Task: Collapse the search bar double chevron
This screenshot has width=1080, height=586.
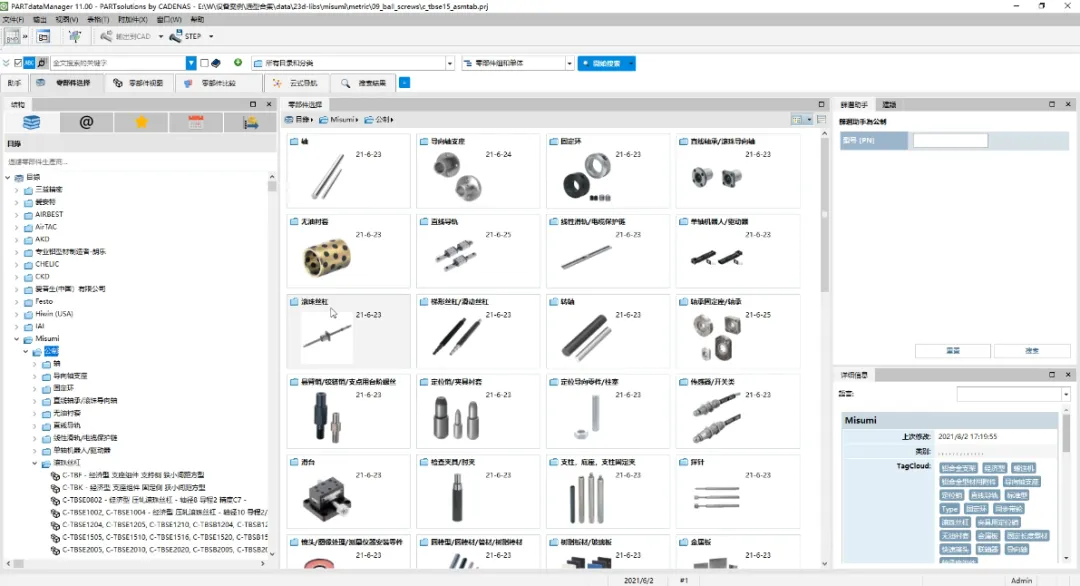Action: pyautogui.click(x=6, y=63)
